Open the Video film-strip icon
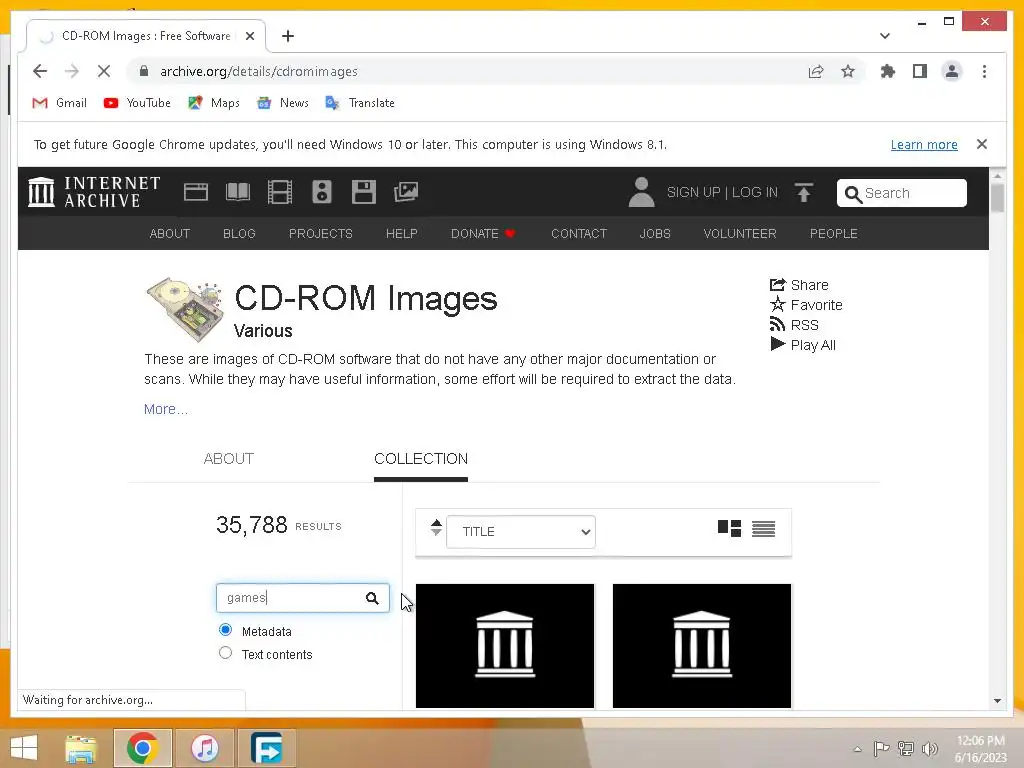This screenshot has height=768, width=1024. pyautogui.click(x=280, y=192)
